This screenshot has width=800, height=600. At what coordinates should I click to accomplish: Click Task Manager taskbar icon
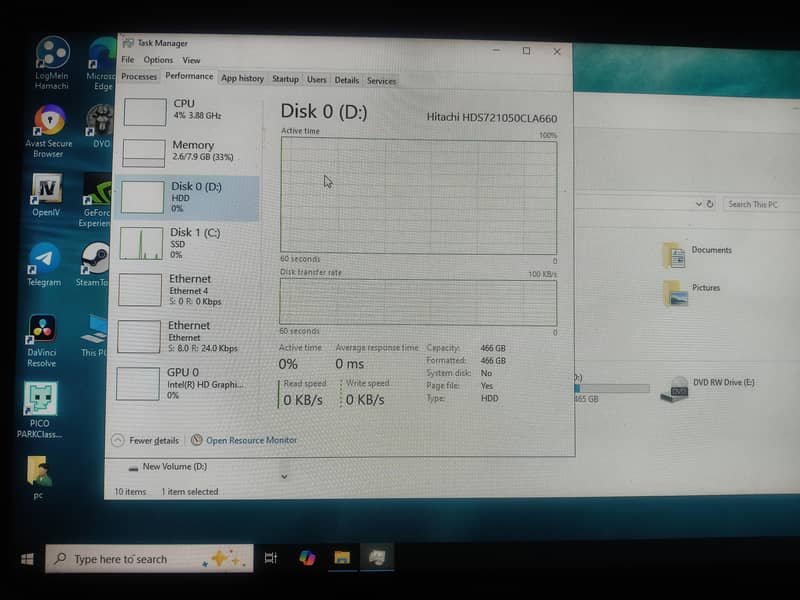[x=377, y=557]
